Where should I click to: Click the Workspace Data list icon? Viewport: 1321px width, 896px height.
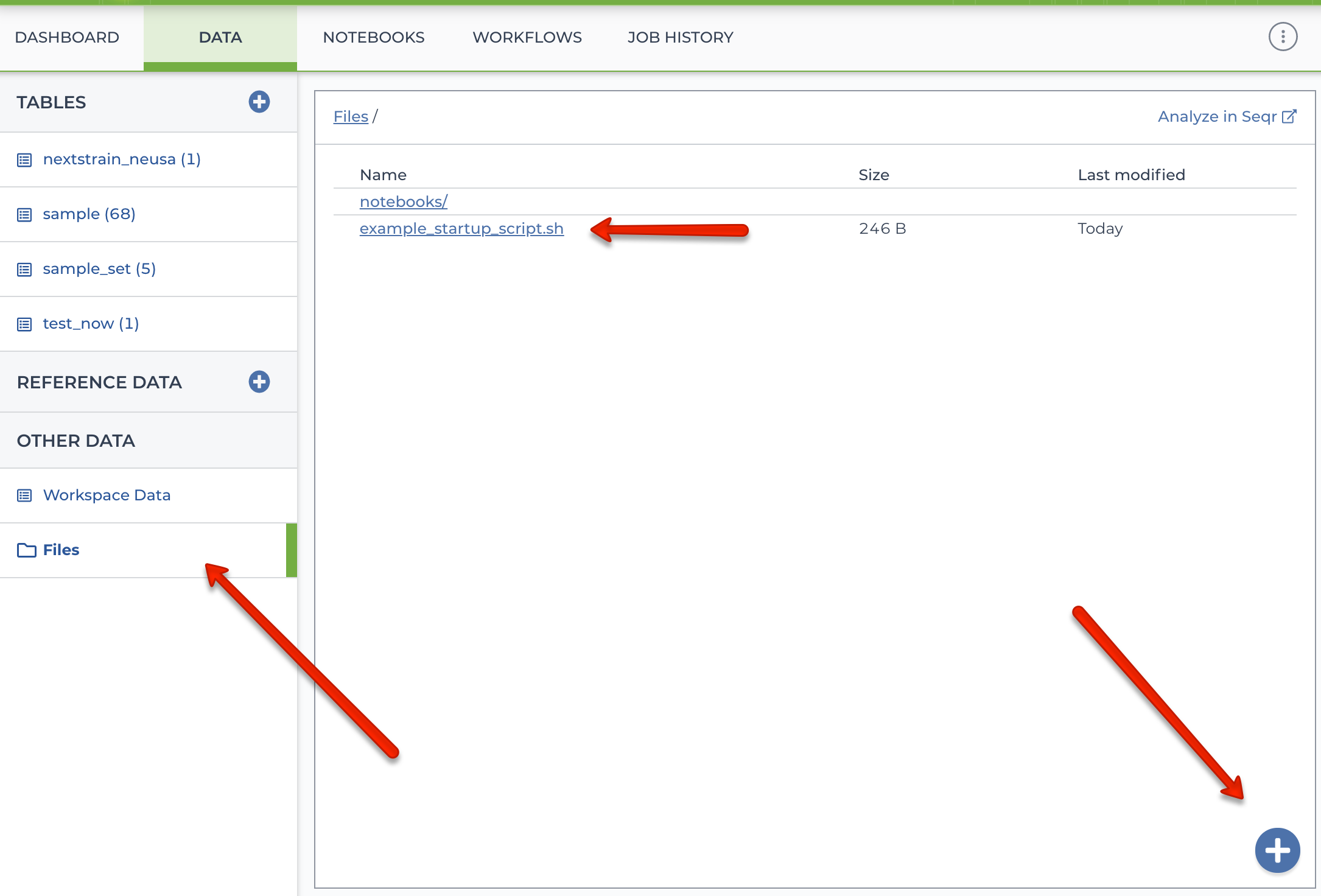24,495
